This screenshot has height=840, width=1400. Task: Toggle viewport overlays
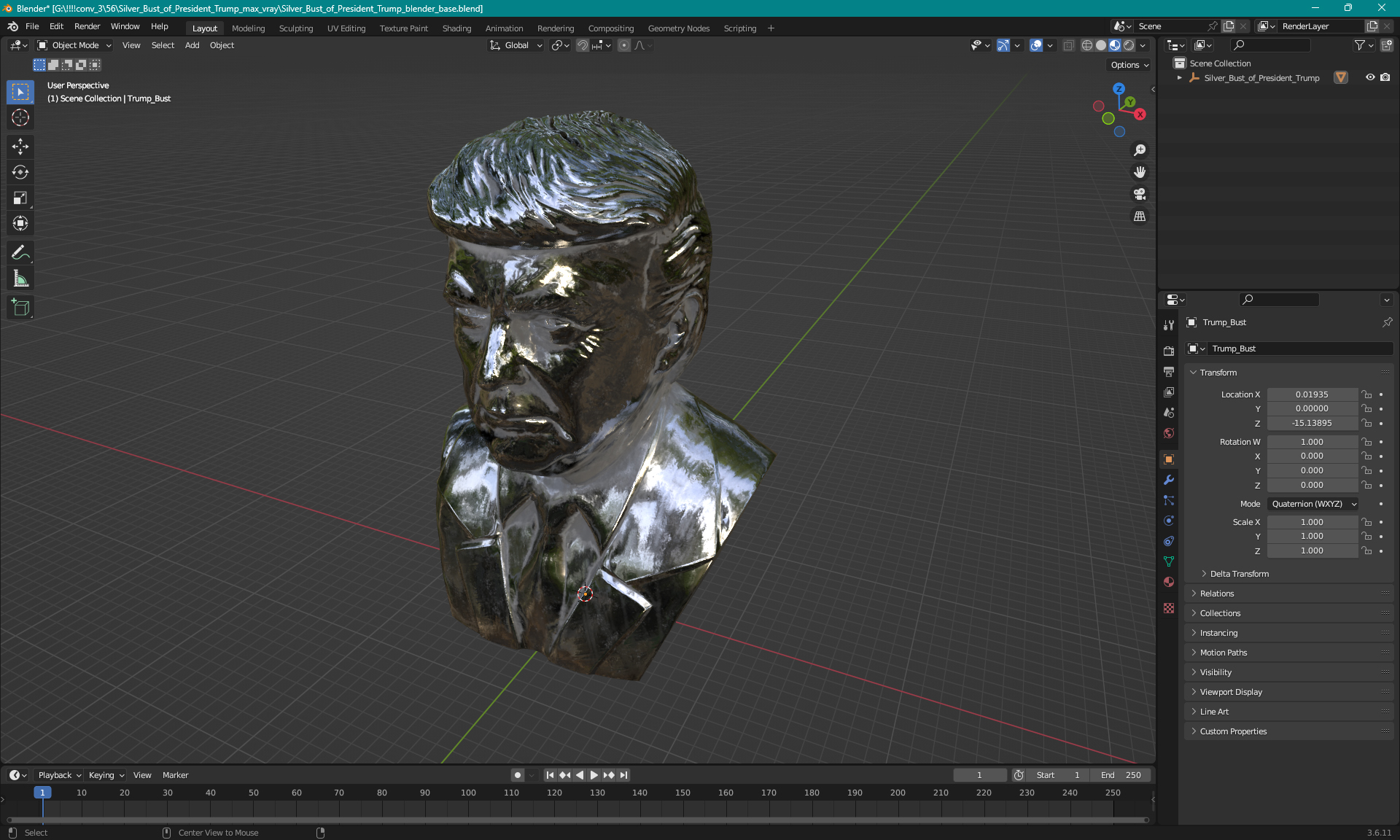(x=1036, y=45)
